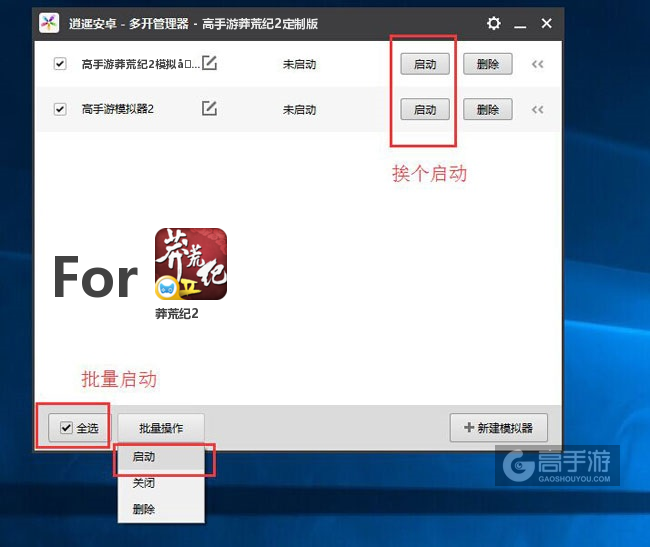Create a new emulator with 新建模拟器

click(x=499, y=428)
